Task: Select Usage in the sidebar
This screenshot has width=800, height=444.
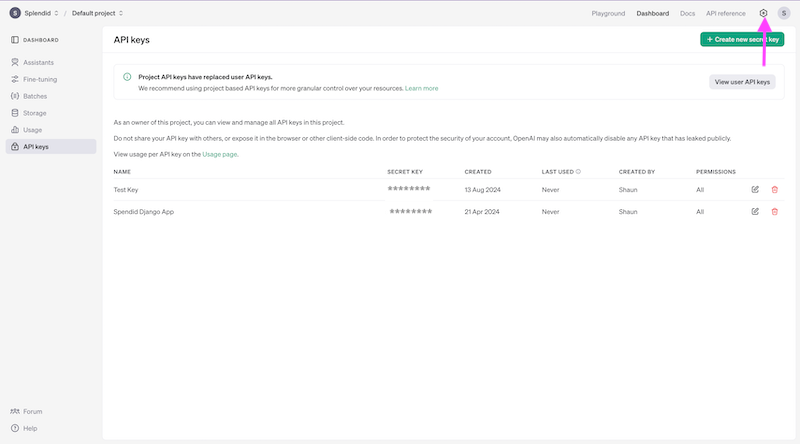Action: coord(51,130)
